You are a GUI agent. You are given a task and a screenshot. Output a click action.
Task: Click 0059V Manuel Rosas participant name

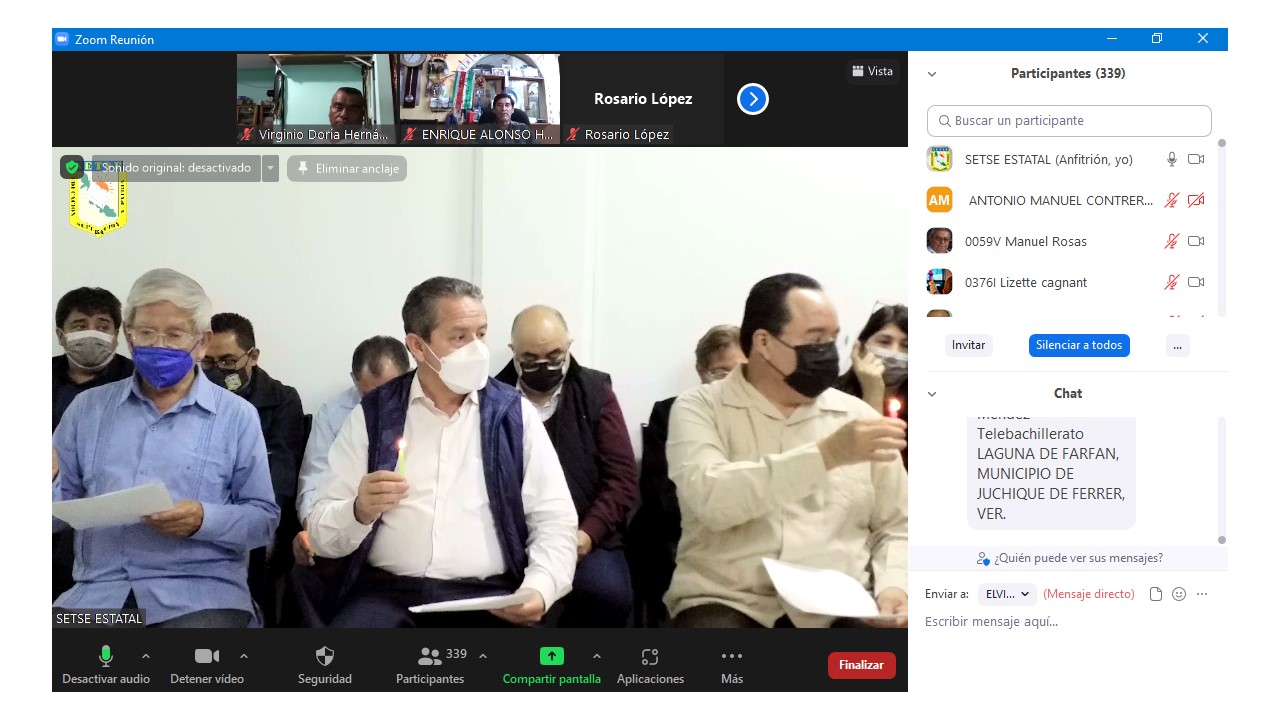pyautogui.click(x=1025, y=241)
